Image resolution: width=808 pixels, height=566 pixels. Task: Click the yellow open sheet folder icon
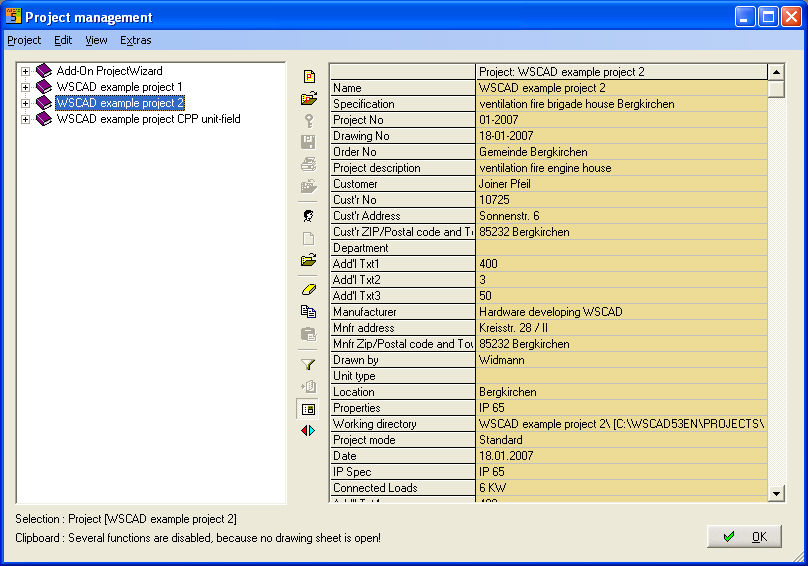click(x=309, y=260)
